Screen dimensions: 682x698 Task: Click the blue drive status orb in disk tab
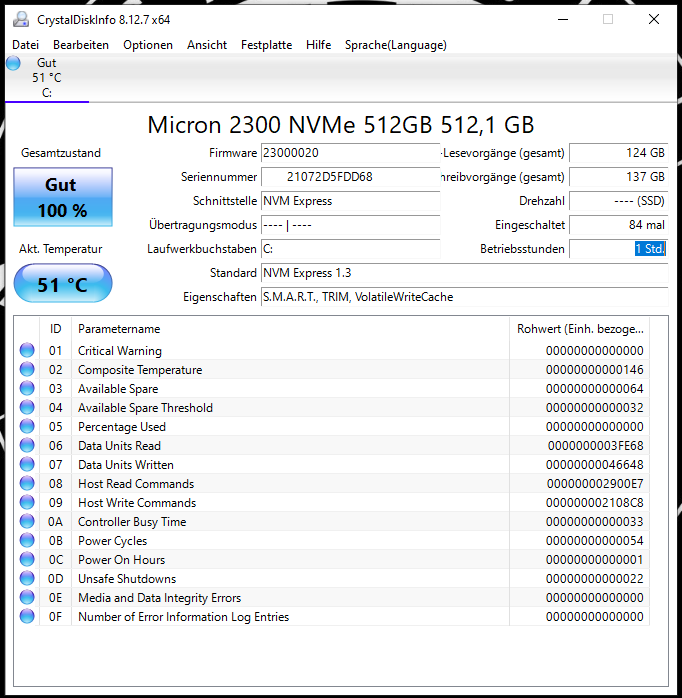tap(13, 63)
